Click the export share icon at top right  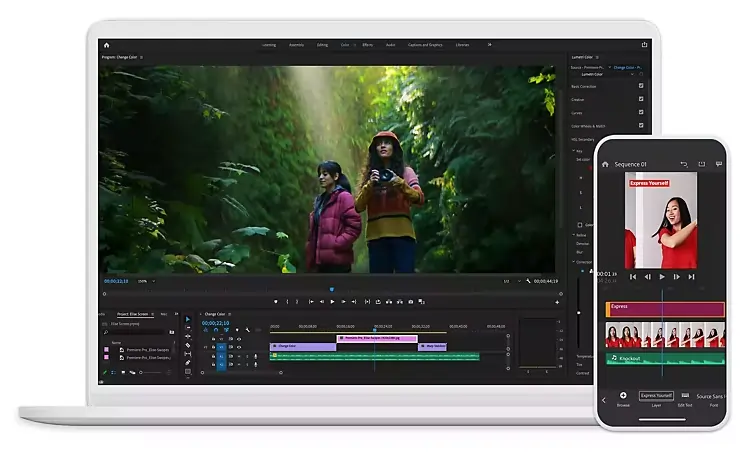pos(645,45)
